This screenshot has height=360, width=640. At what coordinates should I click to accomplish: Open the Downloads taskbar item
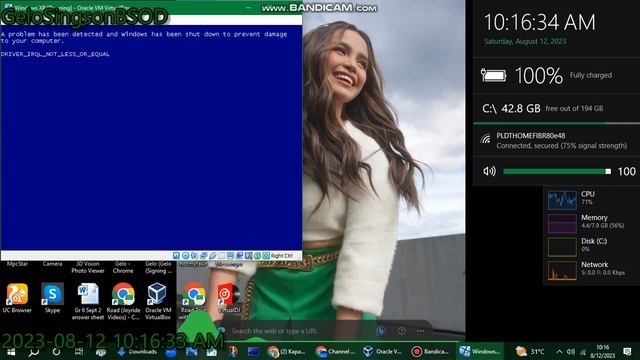pos(138,351)
